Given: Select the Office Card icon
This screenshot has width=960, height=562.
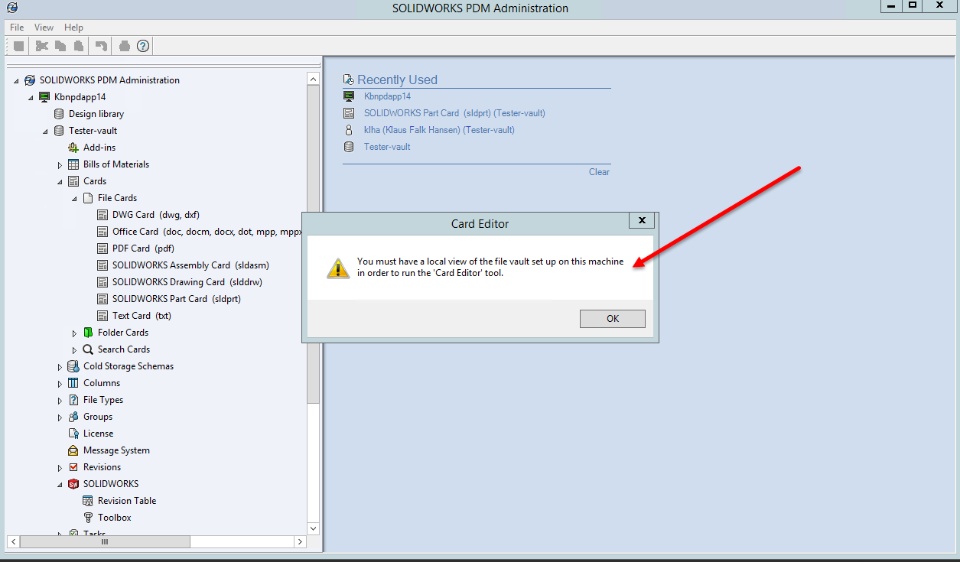Looking at the screenshot, I should tap(102, 231).
